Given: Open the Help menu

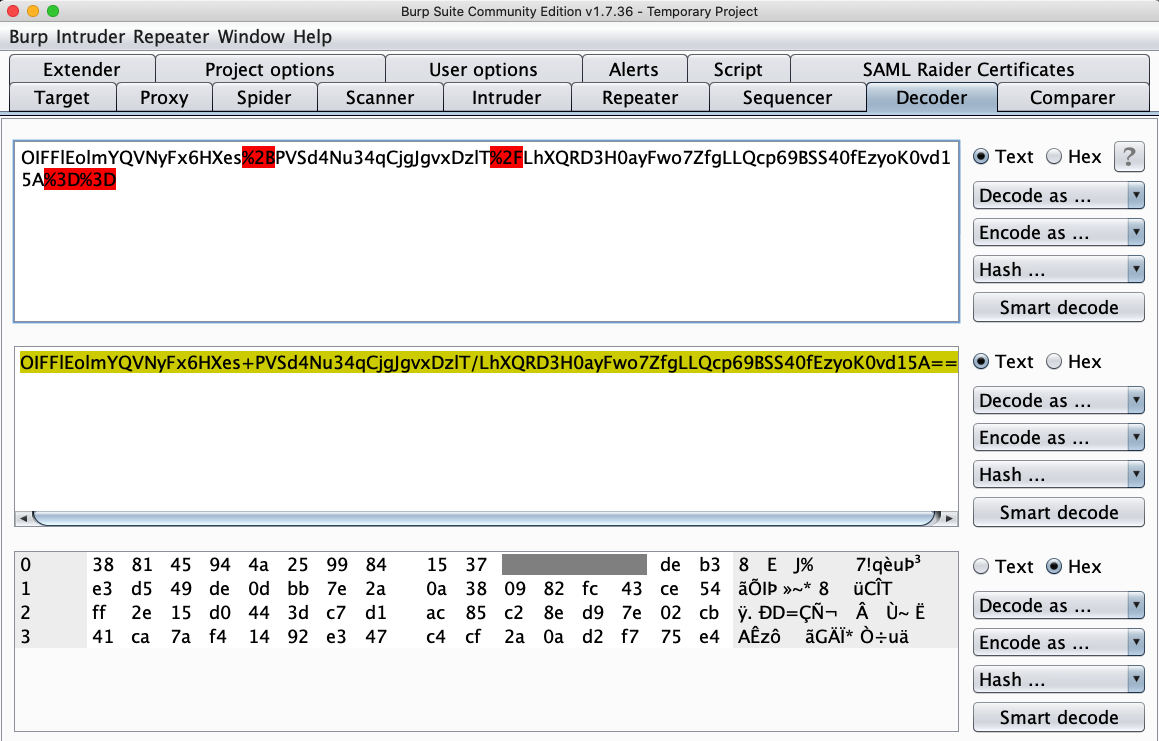Looking at the screenshot, I should tap(312, 37).
